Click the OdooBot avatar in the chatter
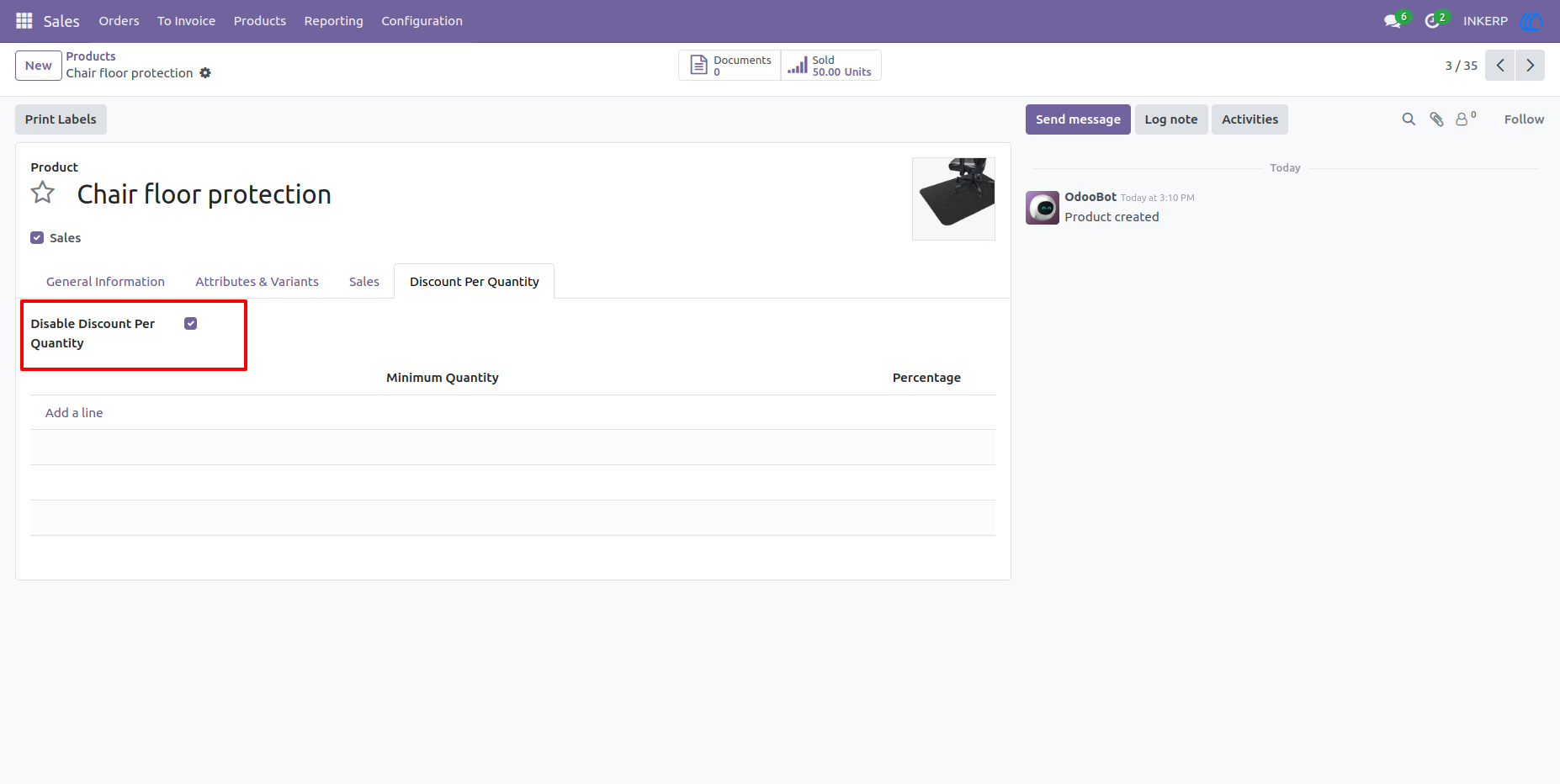Image resolution: width=1560 pixels, height=784 pixels. (x=1043, y=208)
